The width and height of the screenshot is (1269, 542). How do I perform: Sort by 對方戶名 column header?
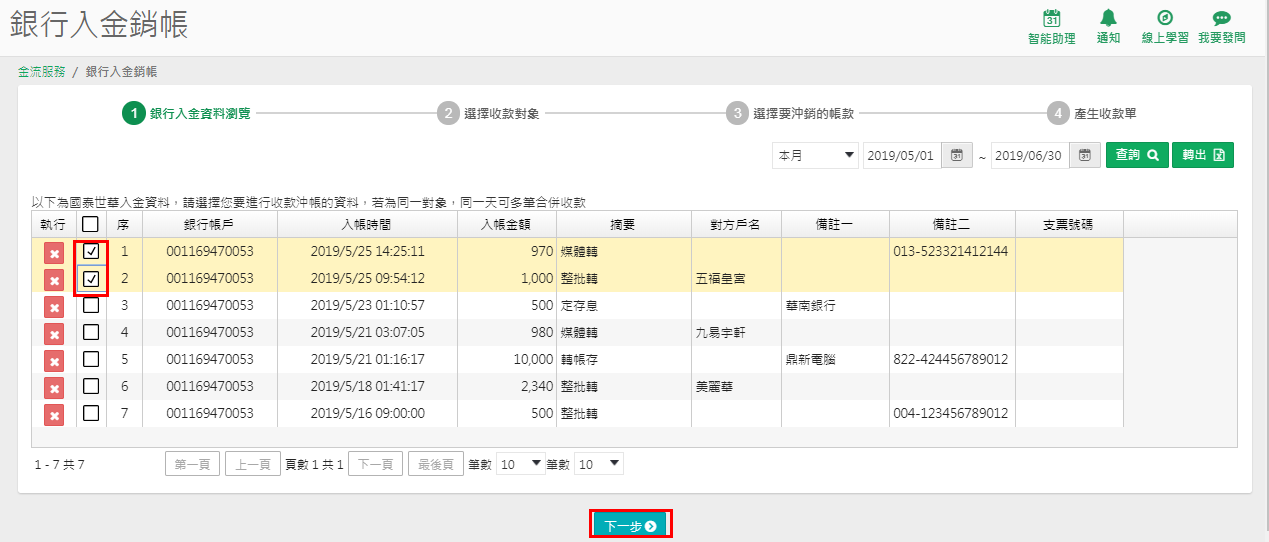point(736,224)
